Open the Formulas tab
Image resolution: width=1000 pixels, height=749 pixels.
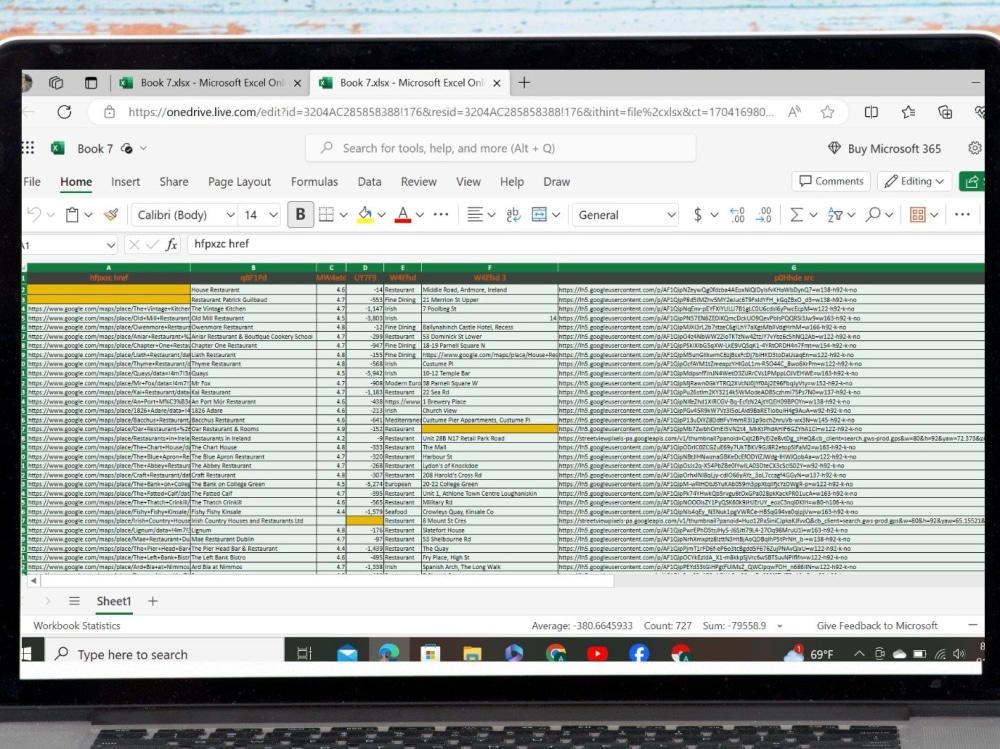pos(314,182)
